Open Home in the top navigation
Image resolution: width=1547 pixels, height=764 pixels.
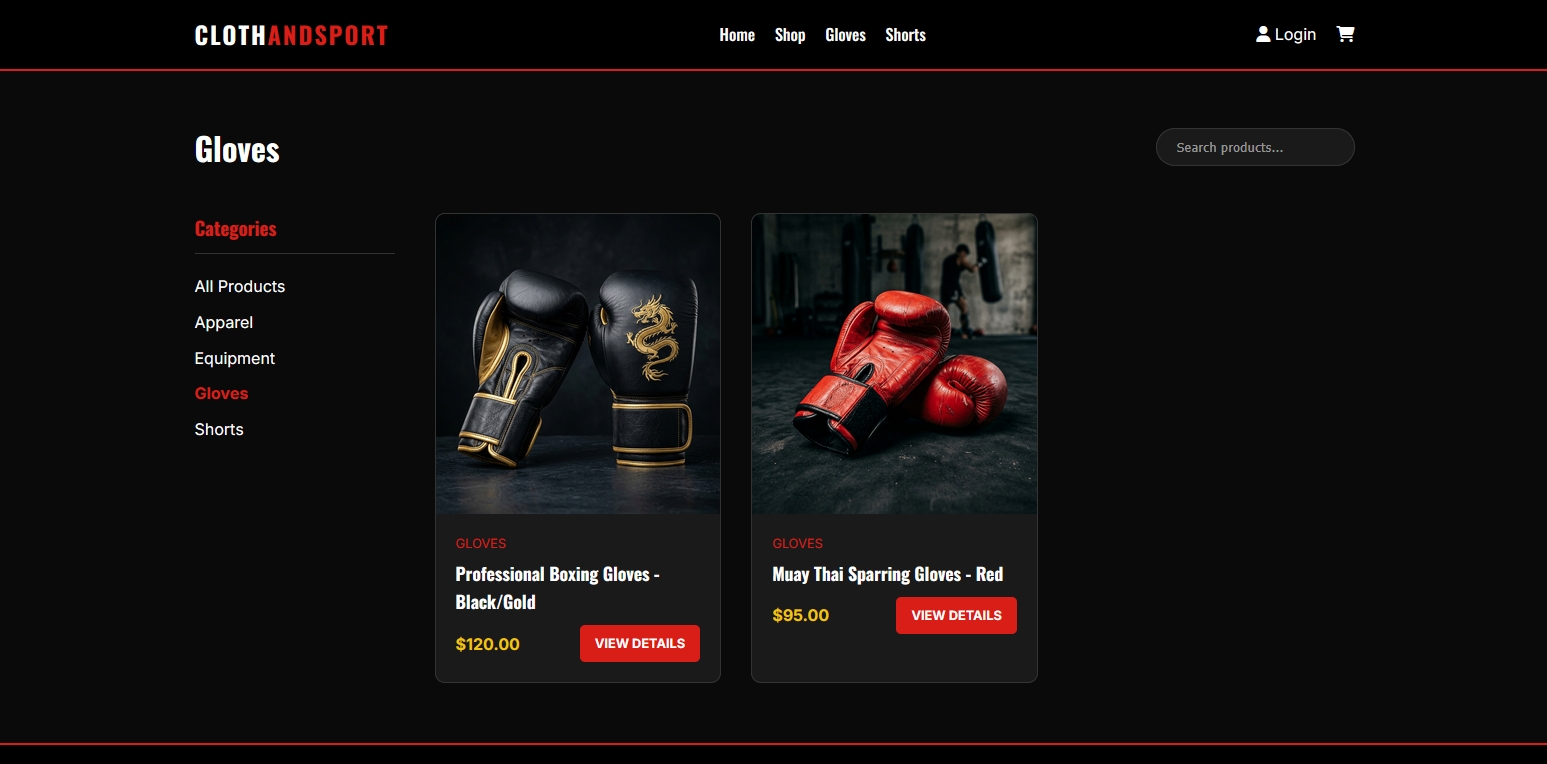737,35
